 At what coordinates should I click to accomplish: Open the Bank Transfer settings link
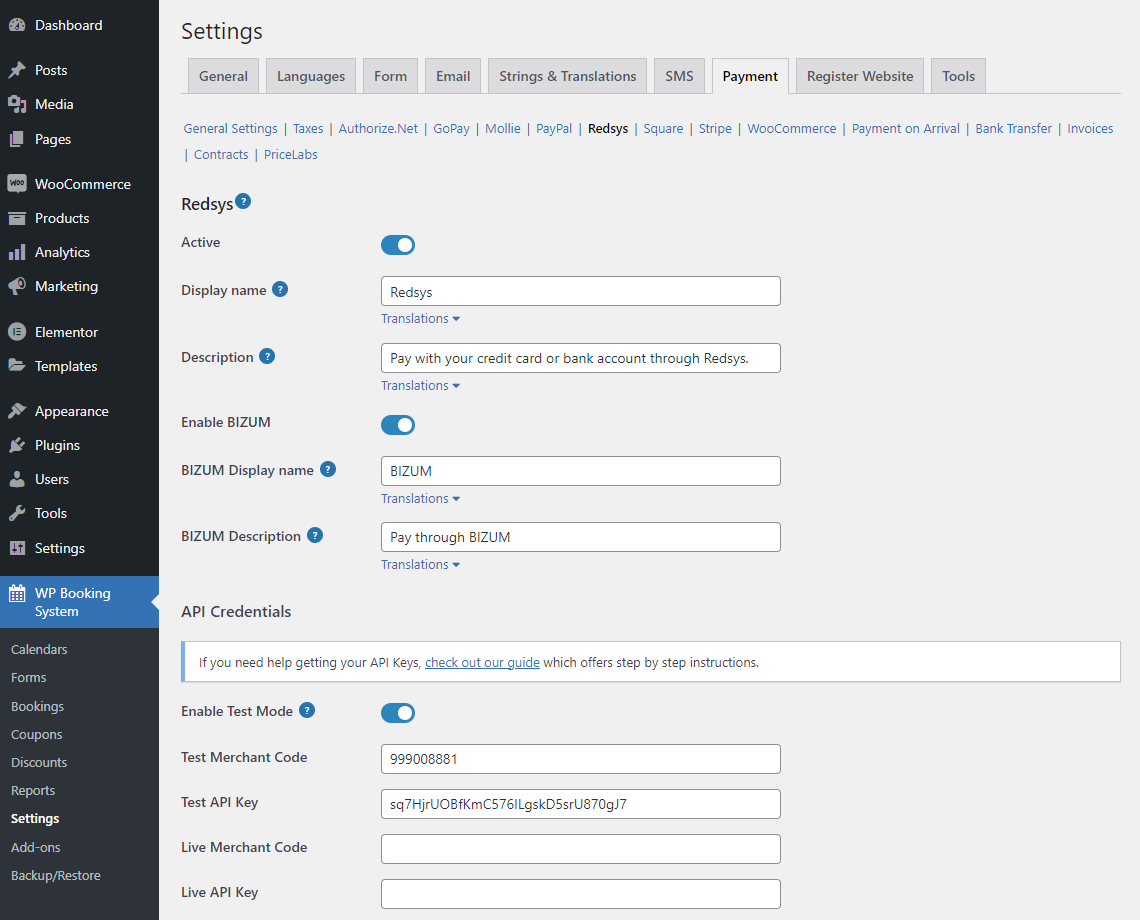point(1013,129)
